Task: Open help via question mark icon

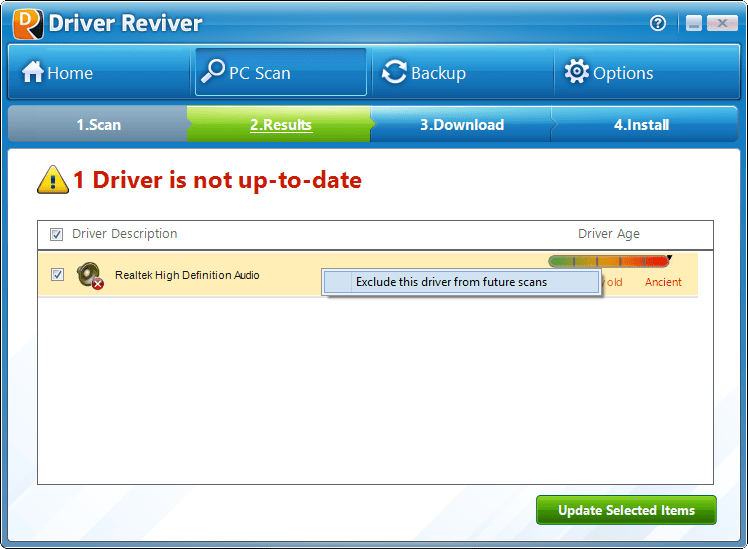Action: (658, 23)
